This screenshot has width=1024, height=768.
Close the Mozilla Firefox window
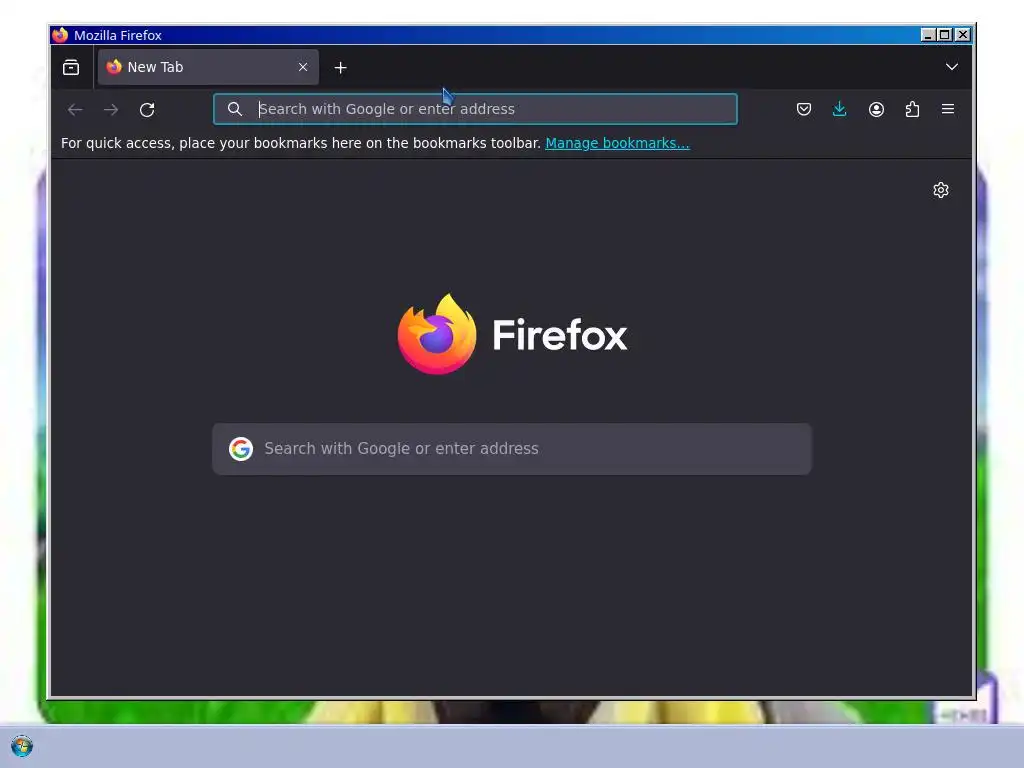click(x=963, y=35)
